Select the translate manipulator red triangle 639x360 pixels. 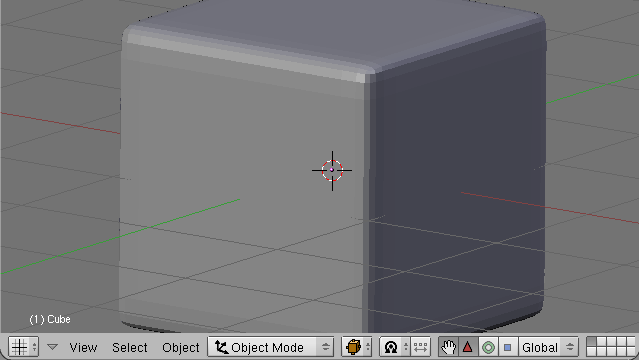468,347
